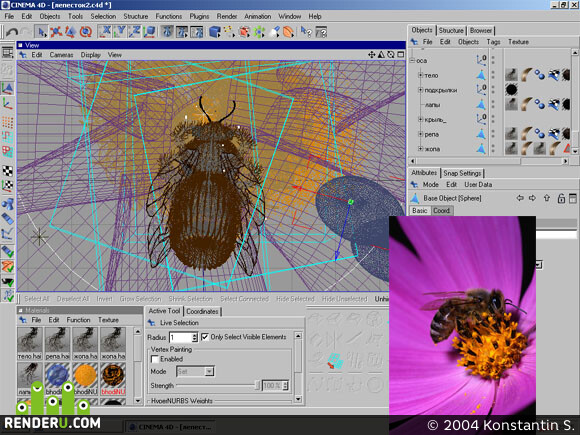This screenshot has height=435, width=580.
Task: Collapse the оса object tree
Action: pyautogui.click(x=412, y=60)
